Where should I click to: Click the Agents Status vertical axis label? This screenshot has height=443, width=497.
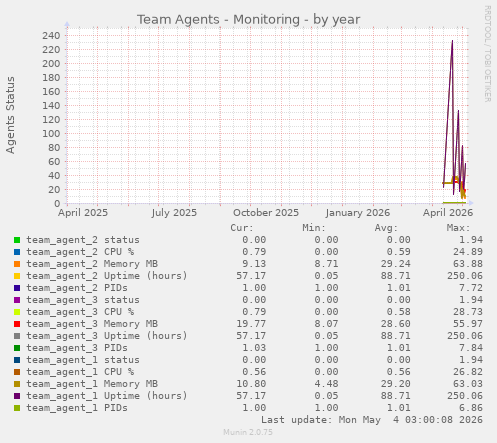tap(10, 115)
